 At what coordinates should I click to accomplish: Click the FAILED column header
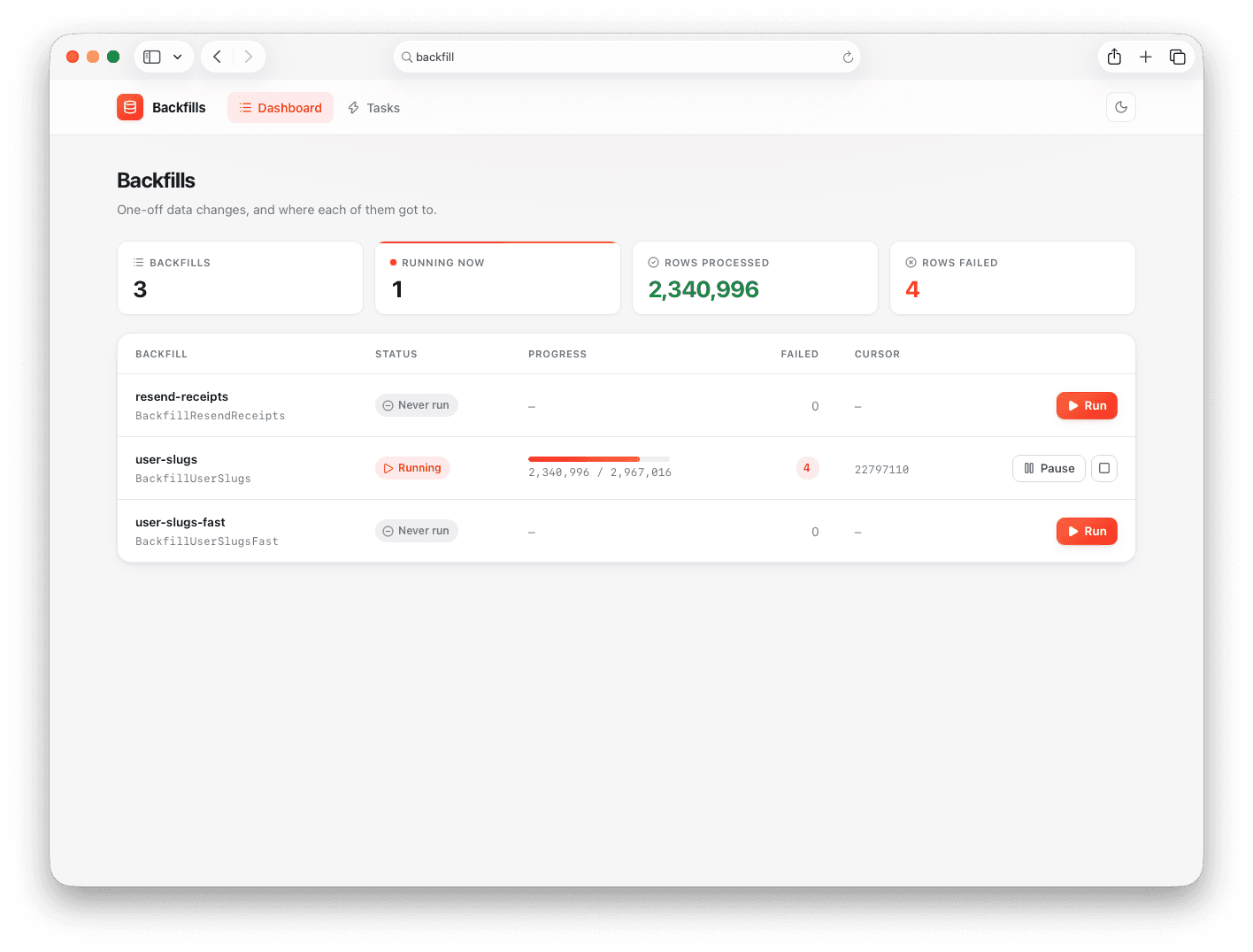coord(799,354)
